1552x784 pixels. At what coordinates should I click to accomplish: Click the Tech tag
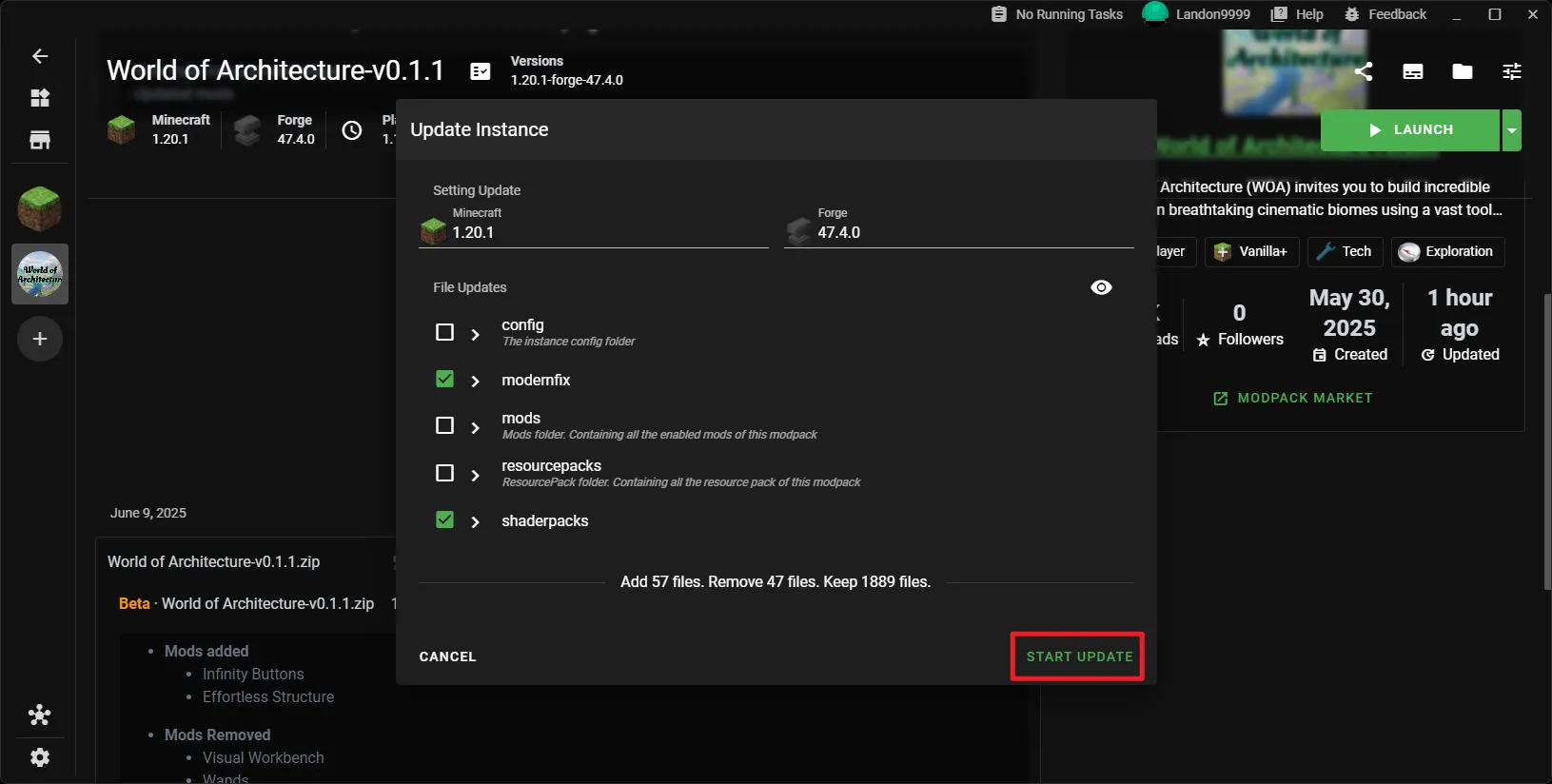coord(1345,251)
